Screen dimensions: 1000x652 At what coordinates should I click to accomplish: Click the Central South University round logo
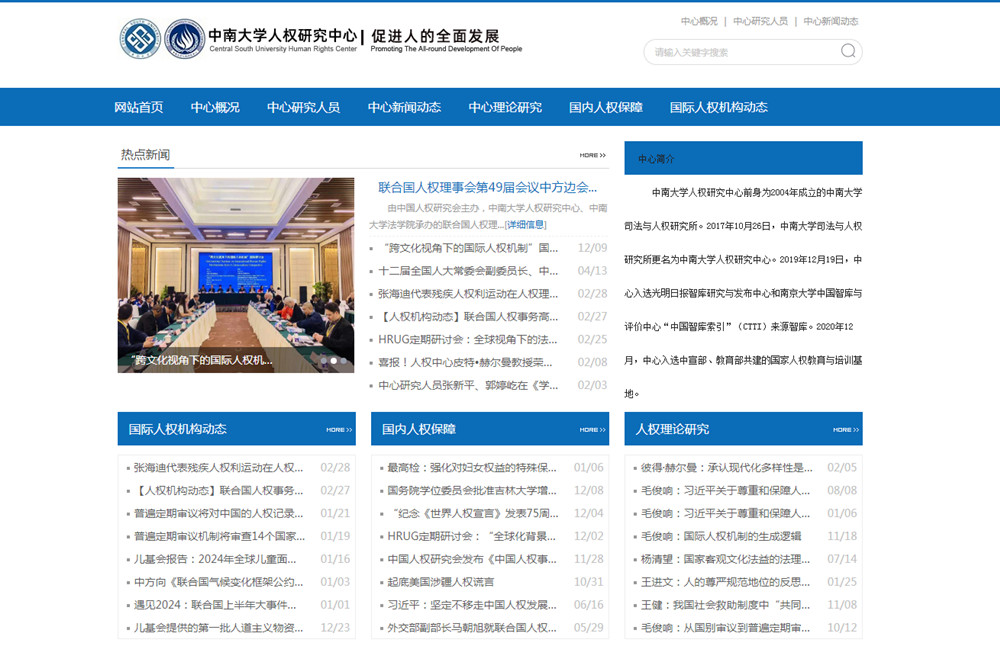[140, 40]
